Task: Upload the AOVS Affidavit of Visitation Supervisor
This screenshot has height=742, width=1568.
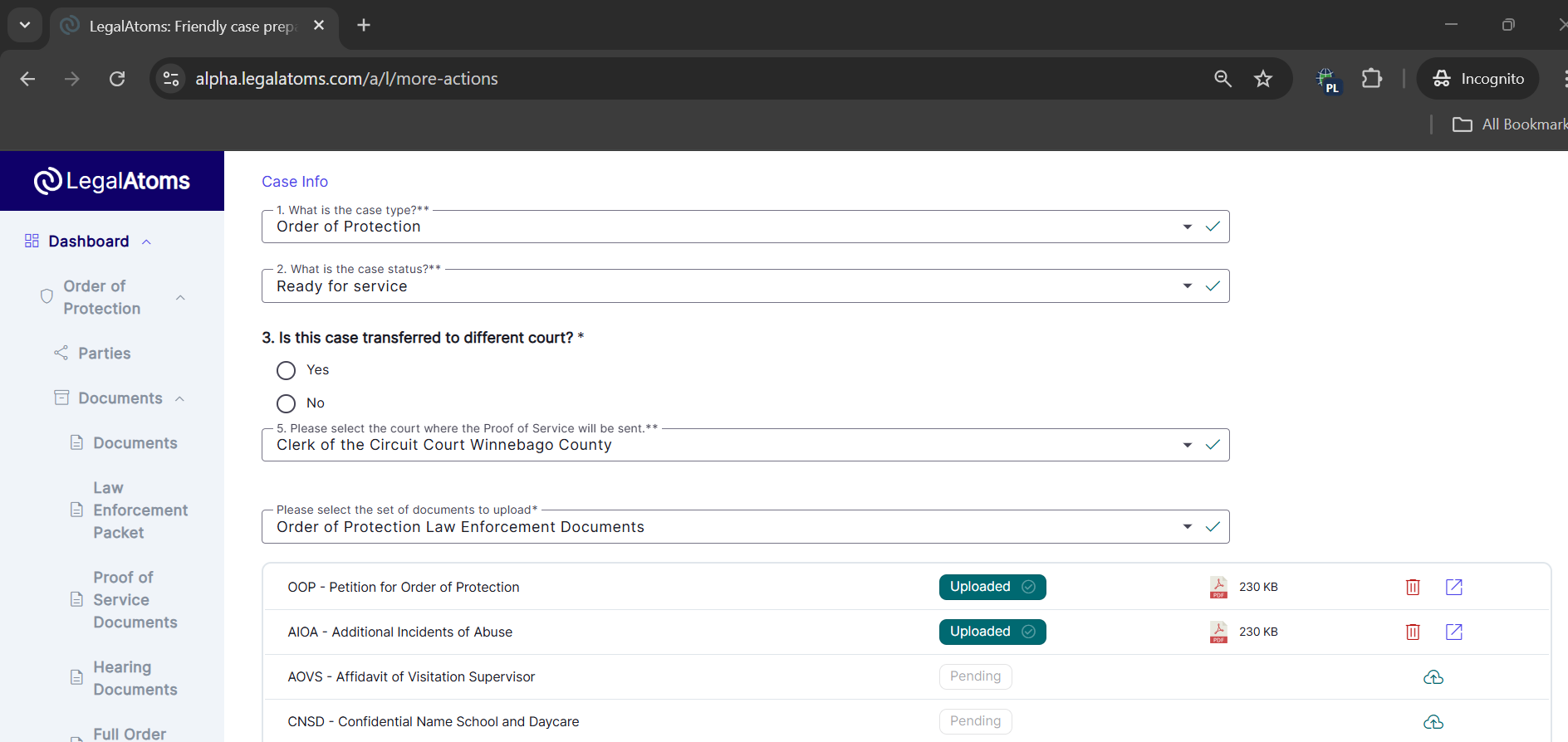Action: pyautogui.click(x=1433, y=677)
